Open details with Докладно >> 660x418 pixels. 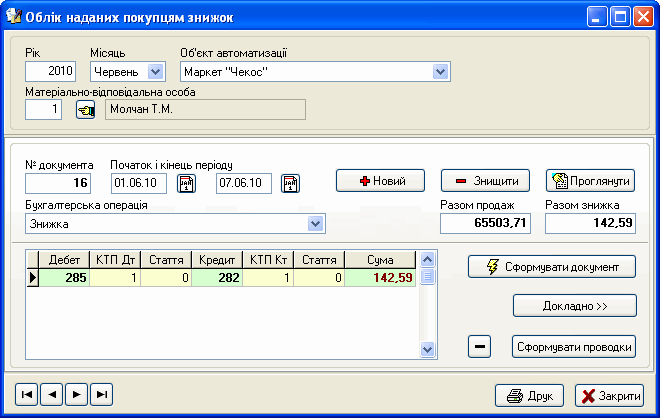pos(575,306)
